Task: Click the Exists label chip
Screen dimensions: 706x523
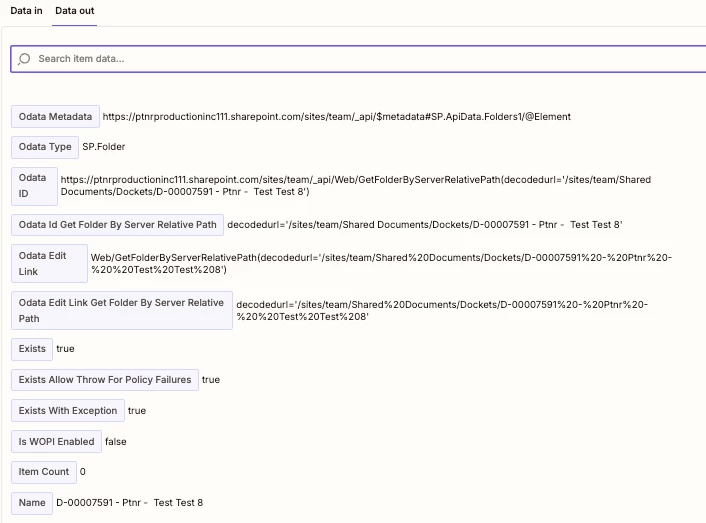Action: point(32,349)
